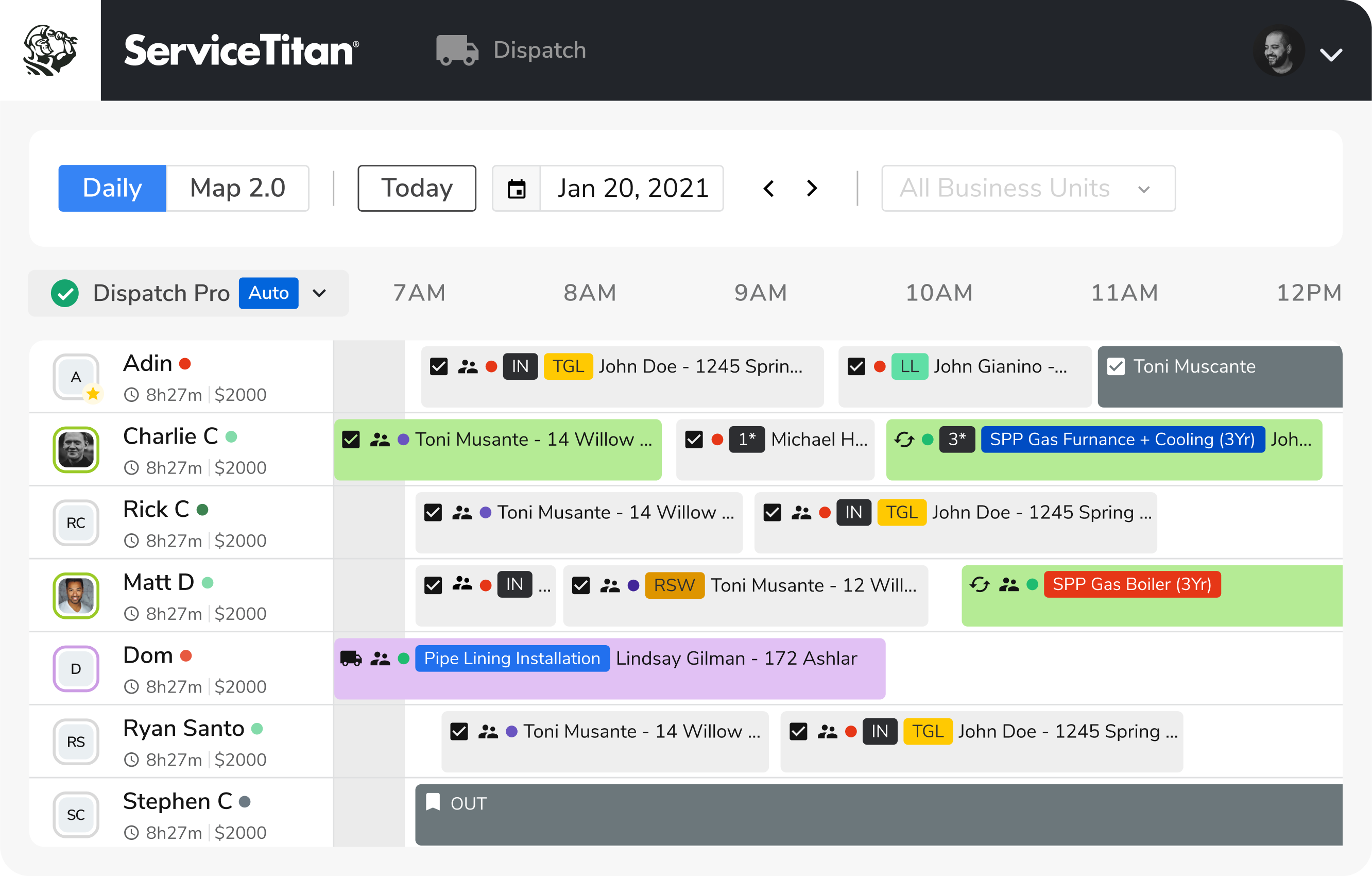Click the bookmark icon on the OUT block
The width and height of the screenshot is (1372, 876).
pyautogui.click(x=433, y=802)
